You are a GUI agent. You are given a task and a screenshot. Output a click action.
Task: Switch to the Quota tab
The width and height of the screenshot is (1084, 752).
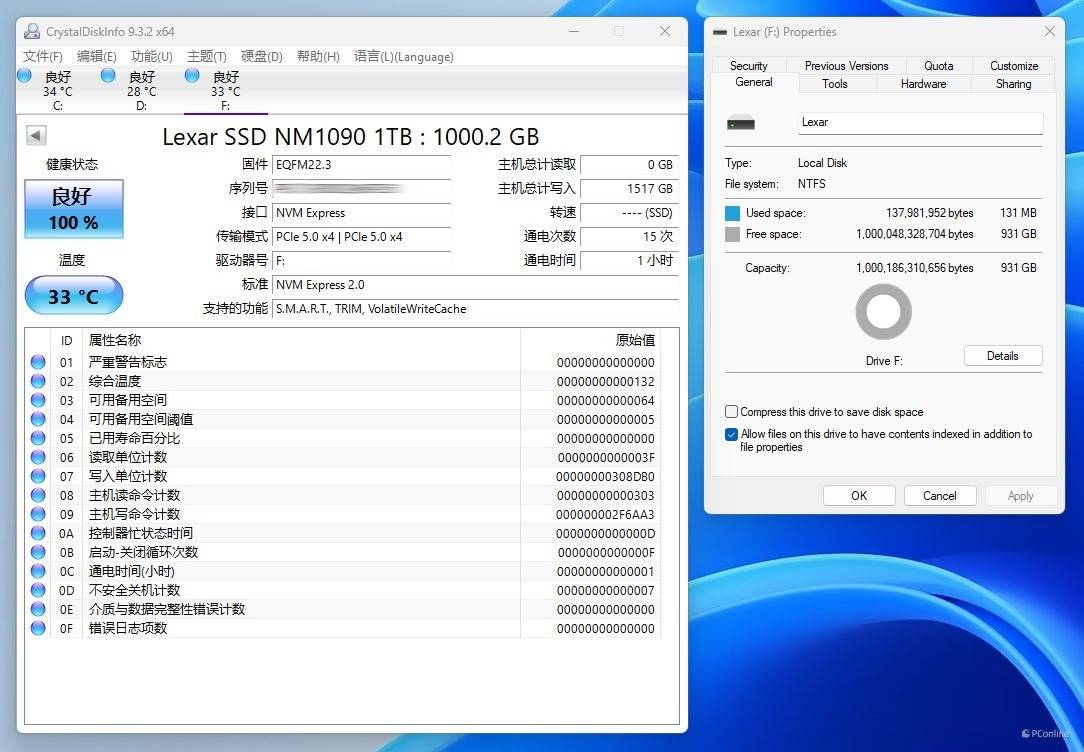point(939,66)
